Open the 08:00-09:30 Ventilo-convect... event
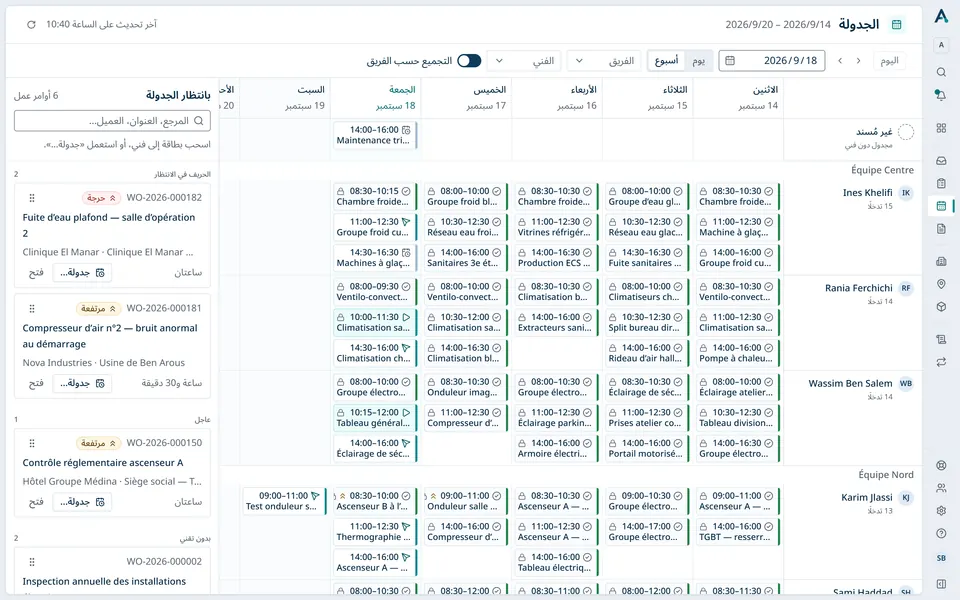The height and width of the screenshot is (600, 960). tap(375, 291)
